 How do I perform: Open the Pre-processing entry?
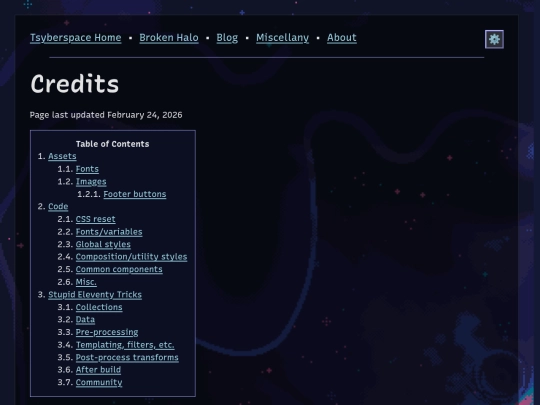click(x=107, y=332)
